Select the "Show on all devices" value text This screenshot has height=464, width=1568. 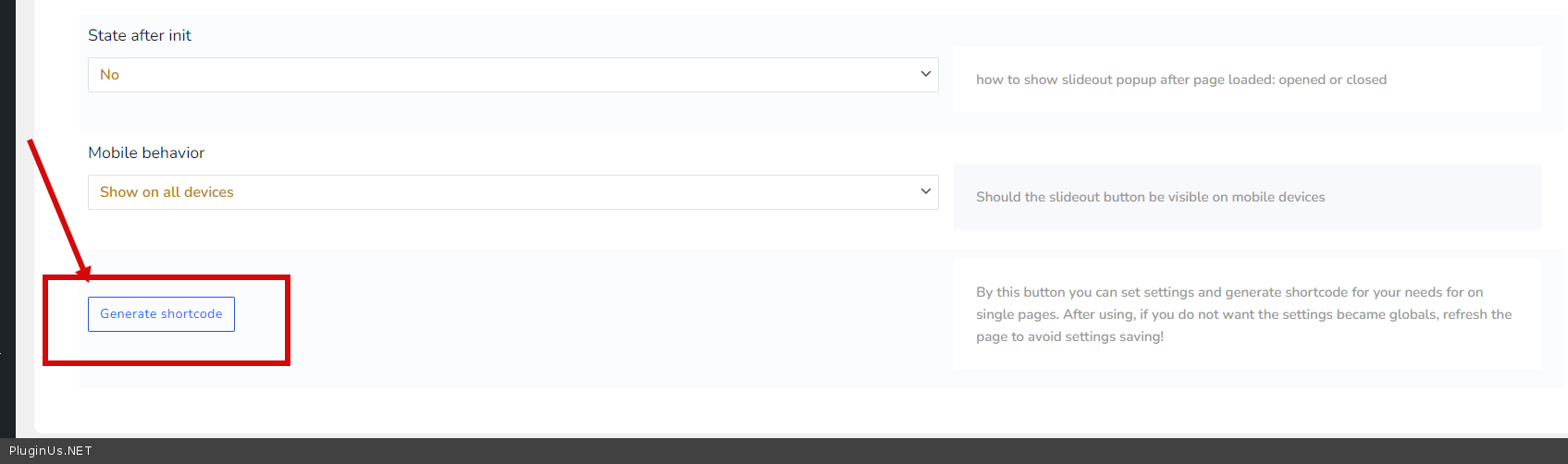pos(167,192)
